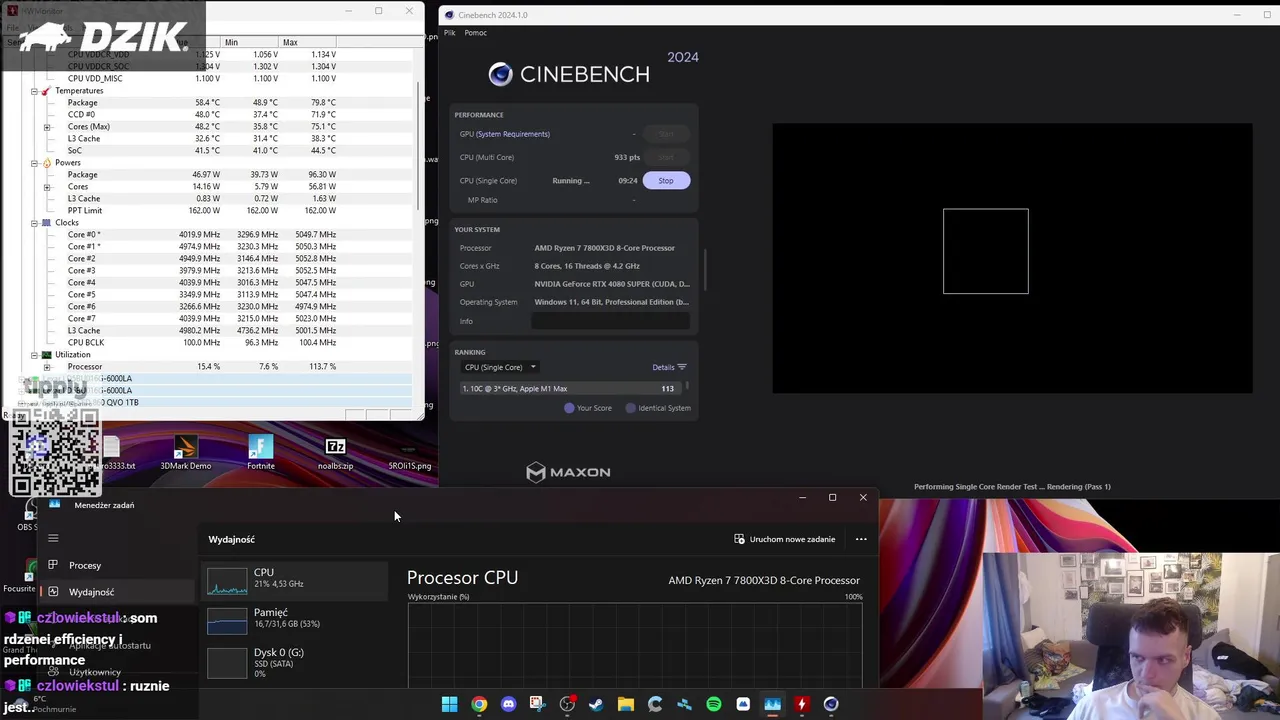Image resolution: width=1280 pixels, height=720 pixels.
Task: Open the System Requirements link
Action: coord(512,134)
